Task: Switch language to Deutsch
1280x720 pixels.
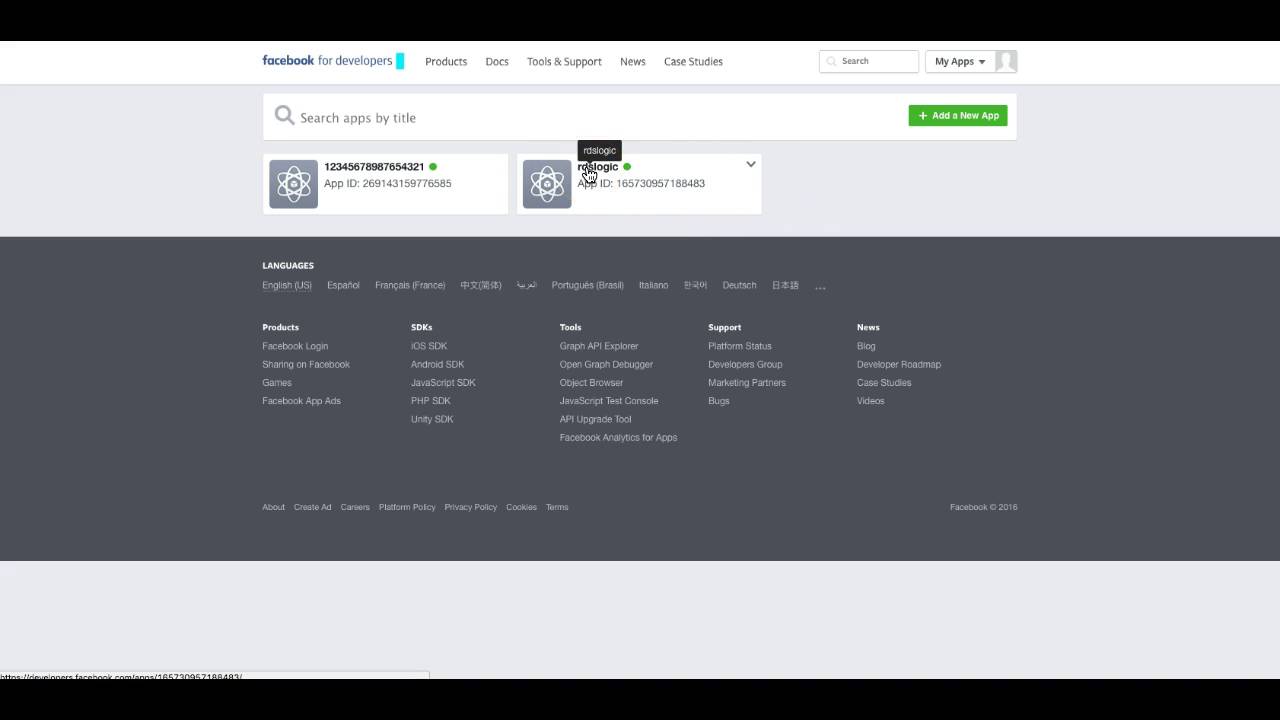Action: pyautogui.click(x=740, y=285)
